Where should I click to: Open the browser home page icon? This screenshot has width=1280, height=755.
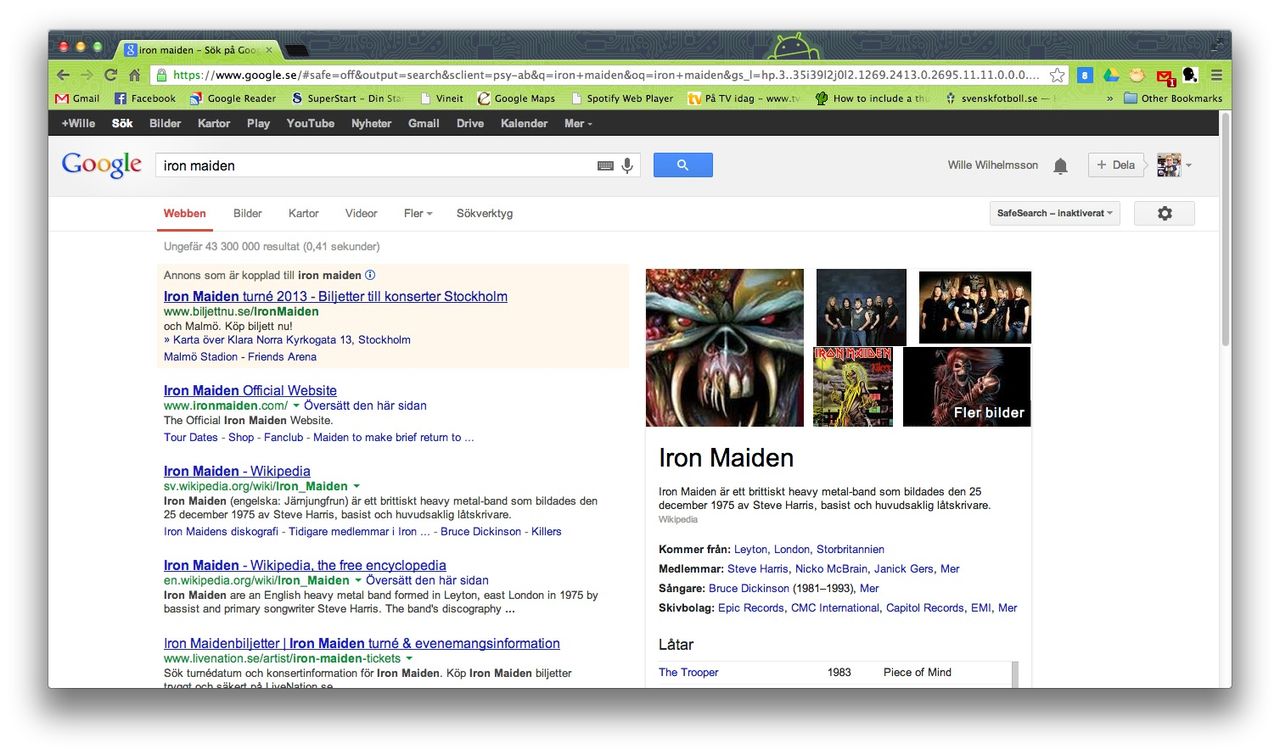(134, 75)
